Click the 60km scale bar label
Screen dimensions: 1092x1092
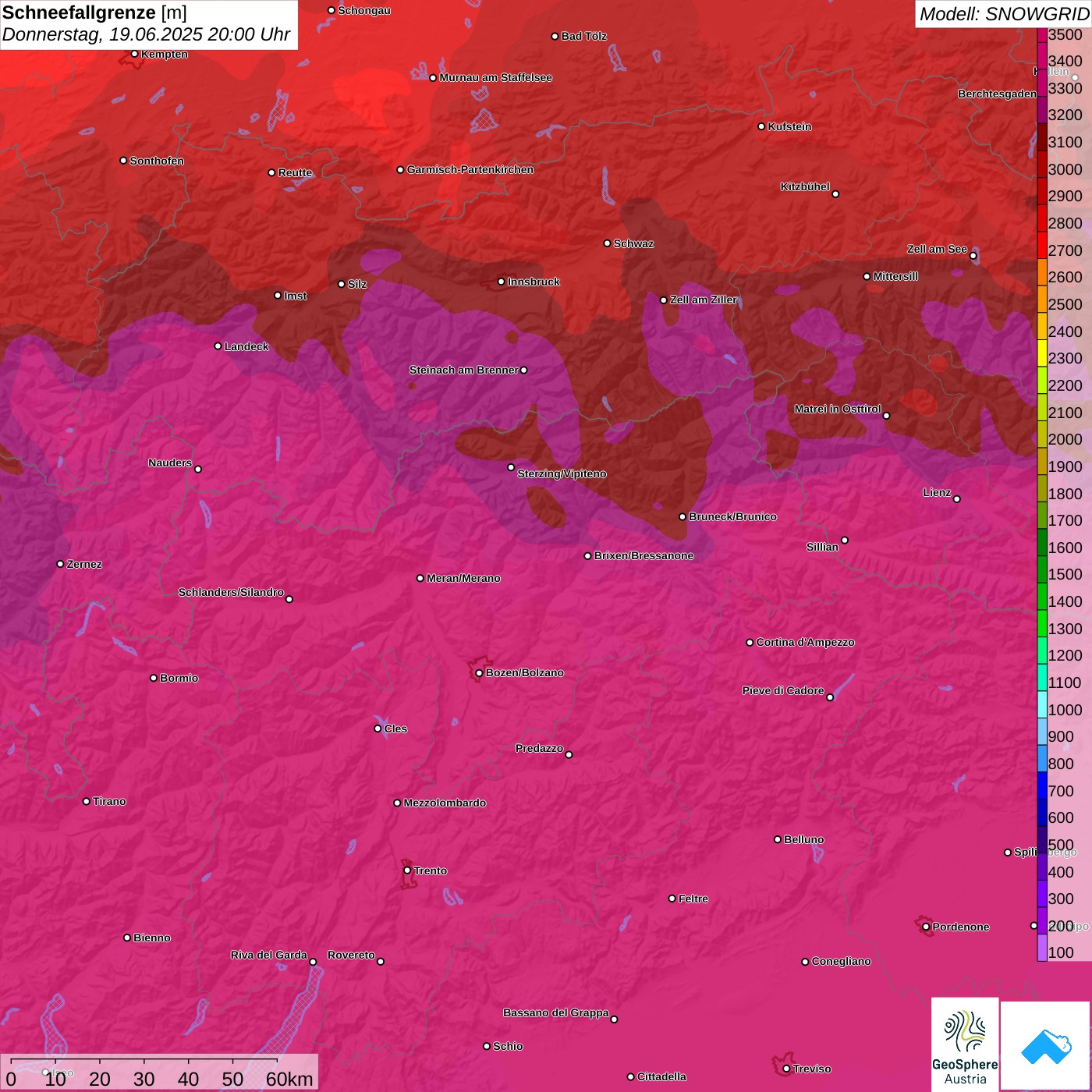coord(289,1080)
